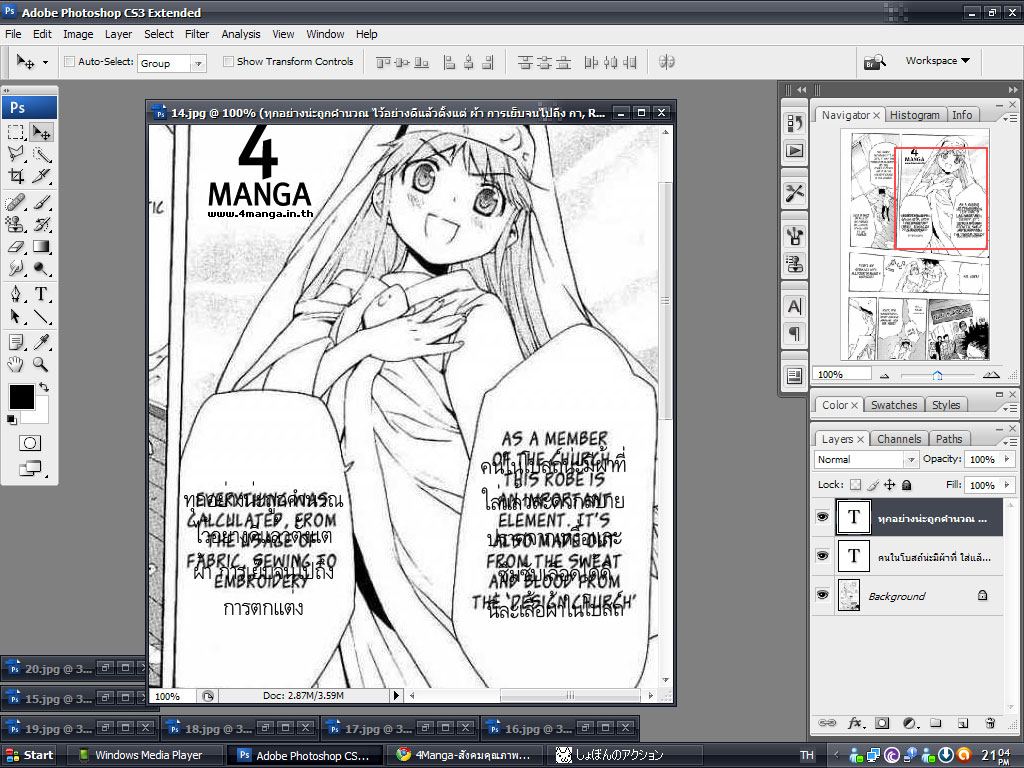Open the Analysis menu

(x=240, y=34)
